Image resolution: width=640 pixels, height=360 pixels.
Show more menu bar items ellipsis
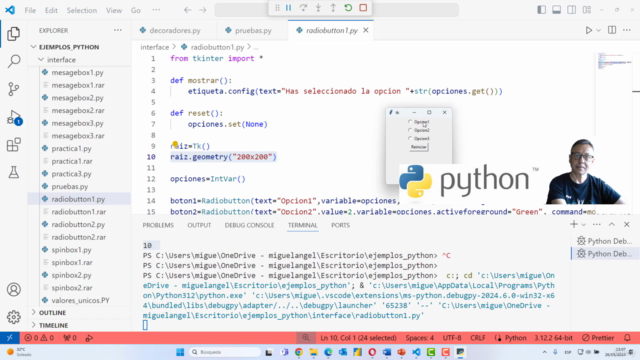[156, 10]
